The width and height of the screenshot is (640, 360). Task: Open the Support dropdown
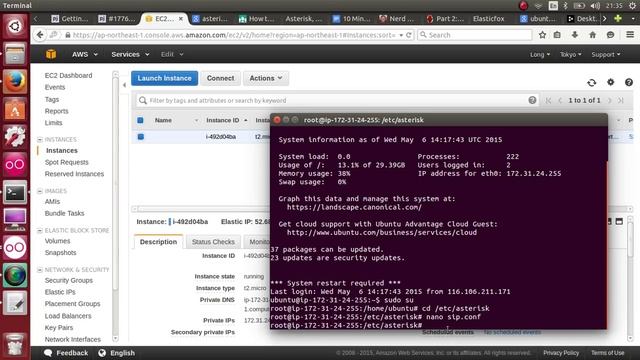(x=606, y=54)
